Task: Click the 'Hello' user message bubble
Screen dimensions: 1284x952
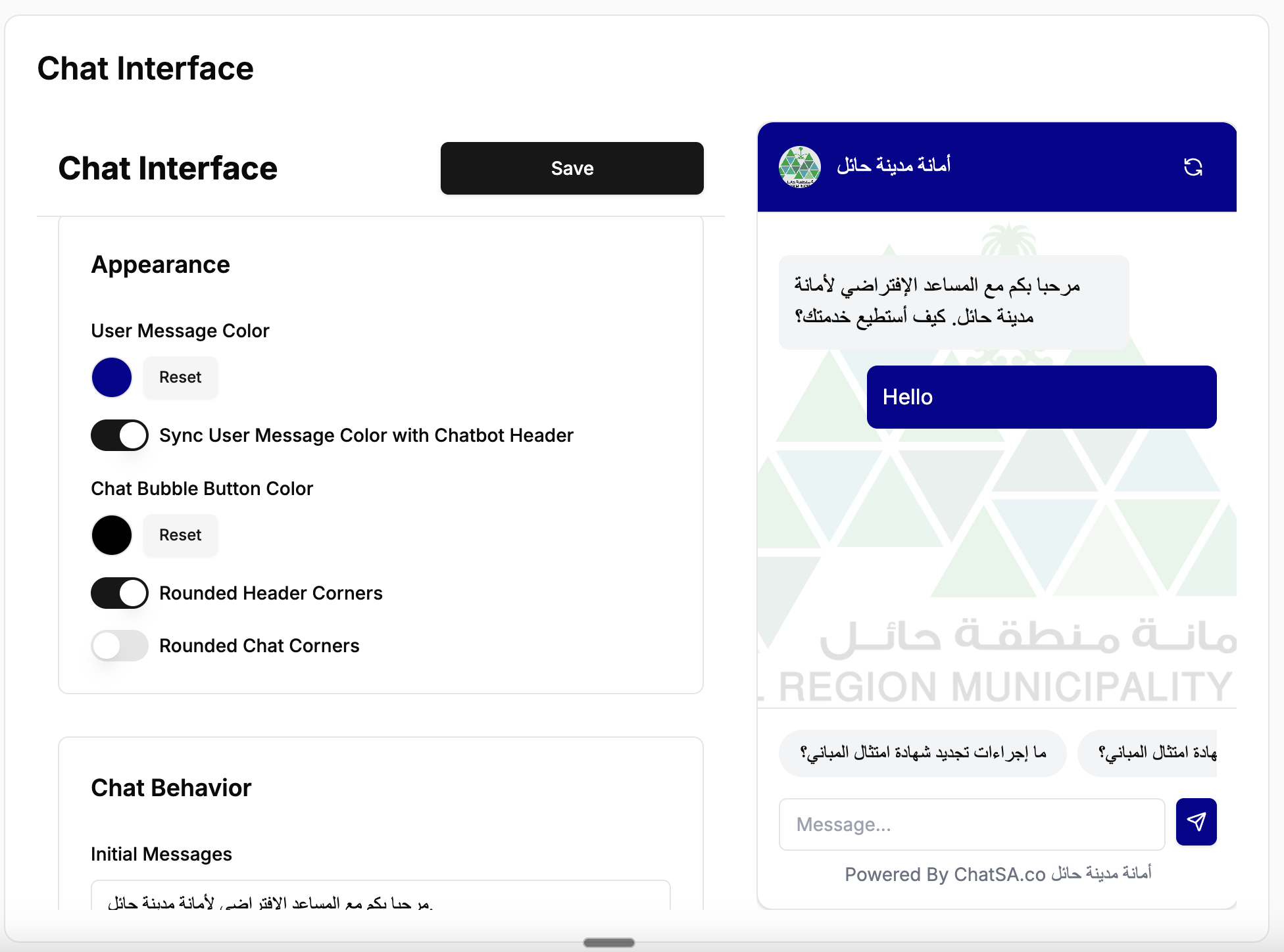Action: 1042,397
